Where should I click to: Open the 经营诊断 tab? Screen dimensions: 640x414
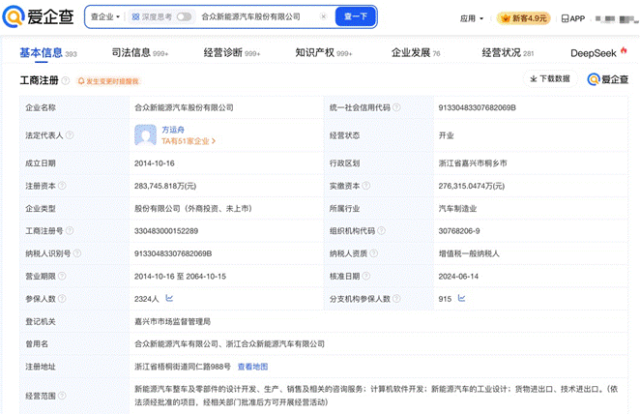pyautogui.click(x=233, y=52)
